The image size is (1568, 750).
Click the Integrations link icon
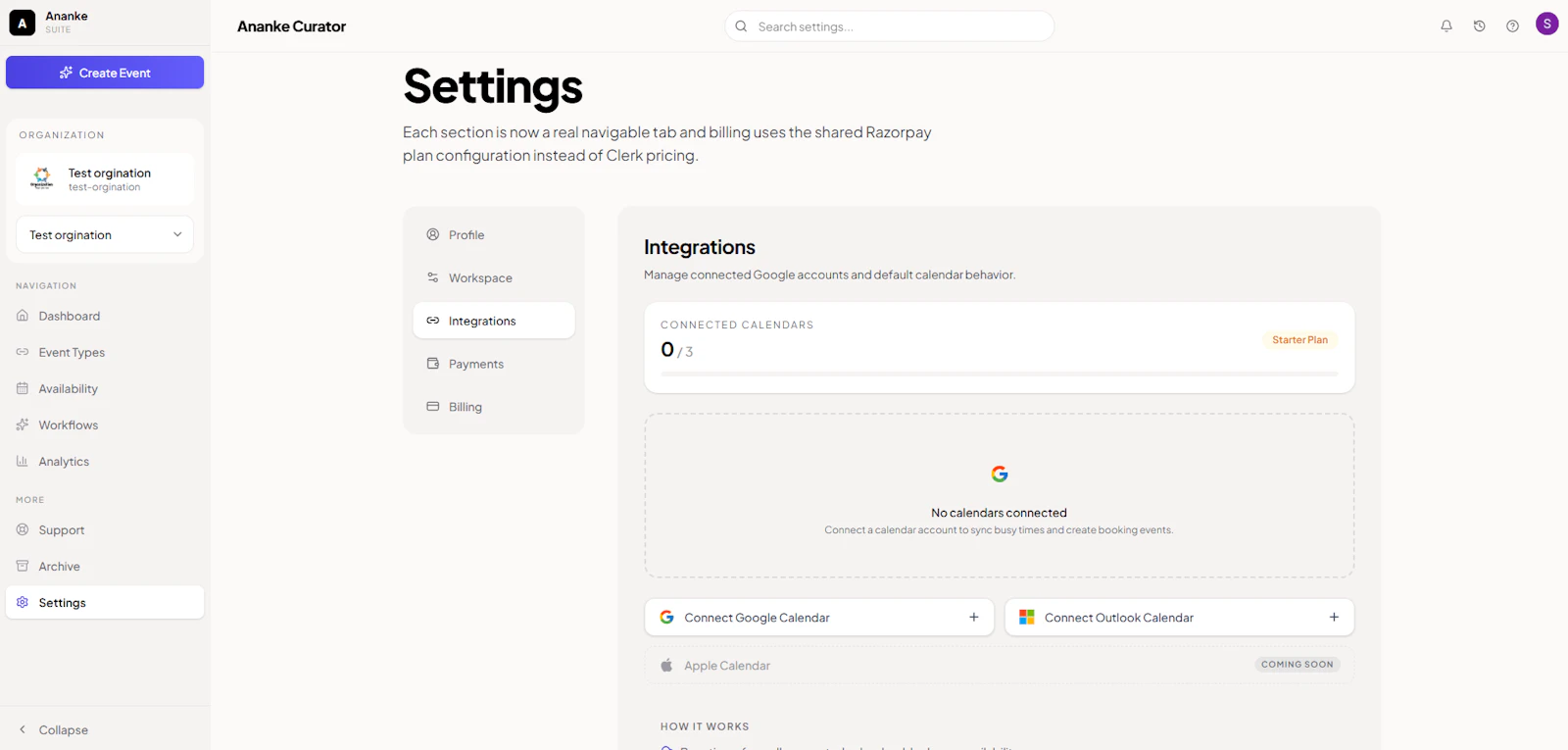tap(433, 321)
